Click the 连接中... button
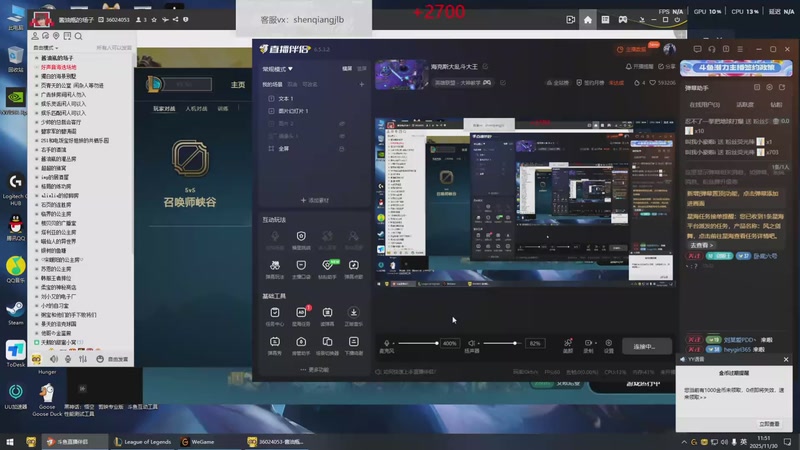Screen dimensions: 800x450 [x=646, y=346]
